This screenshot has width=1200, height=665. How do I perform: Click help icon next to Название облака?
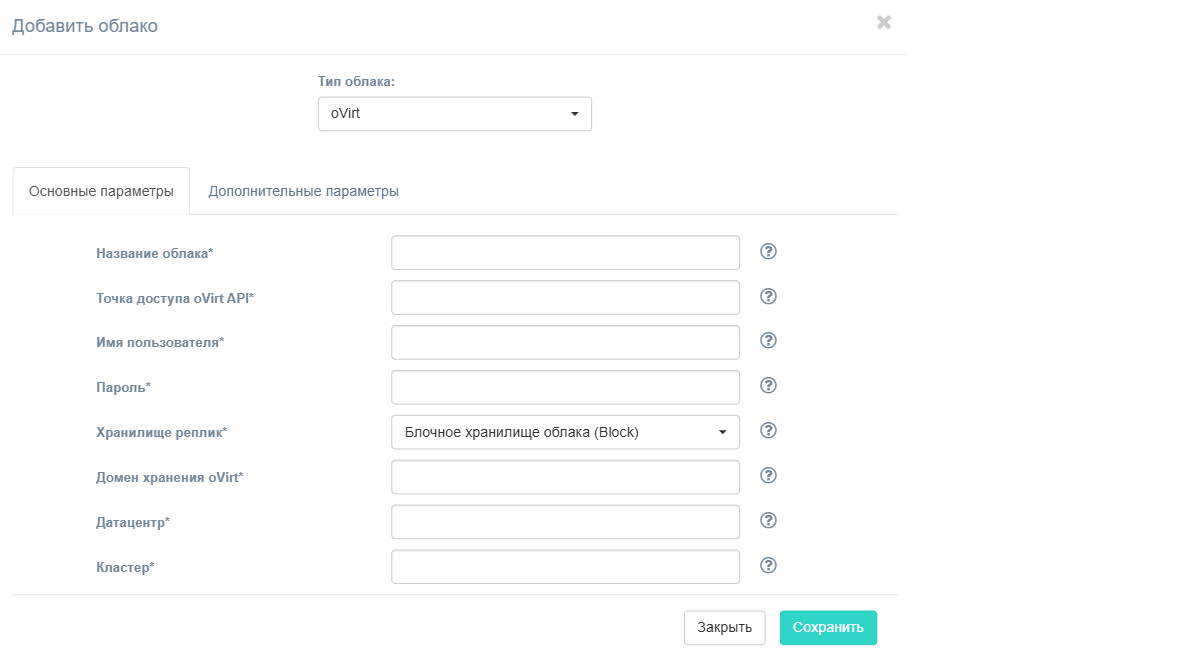pos(769,251)
